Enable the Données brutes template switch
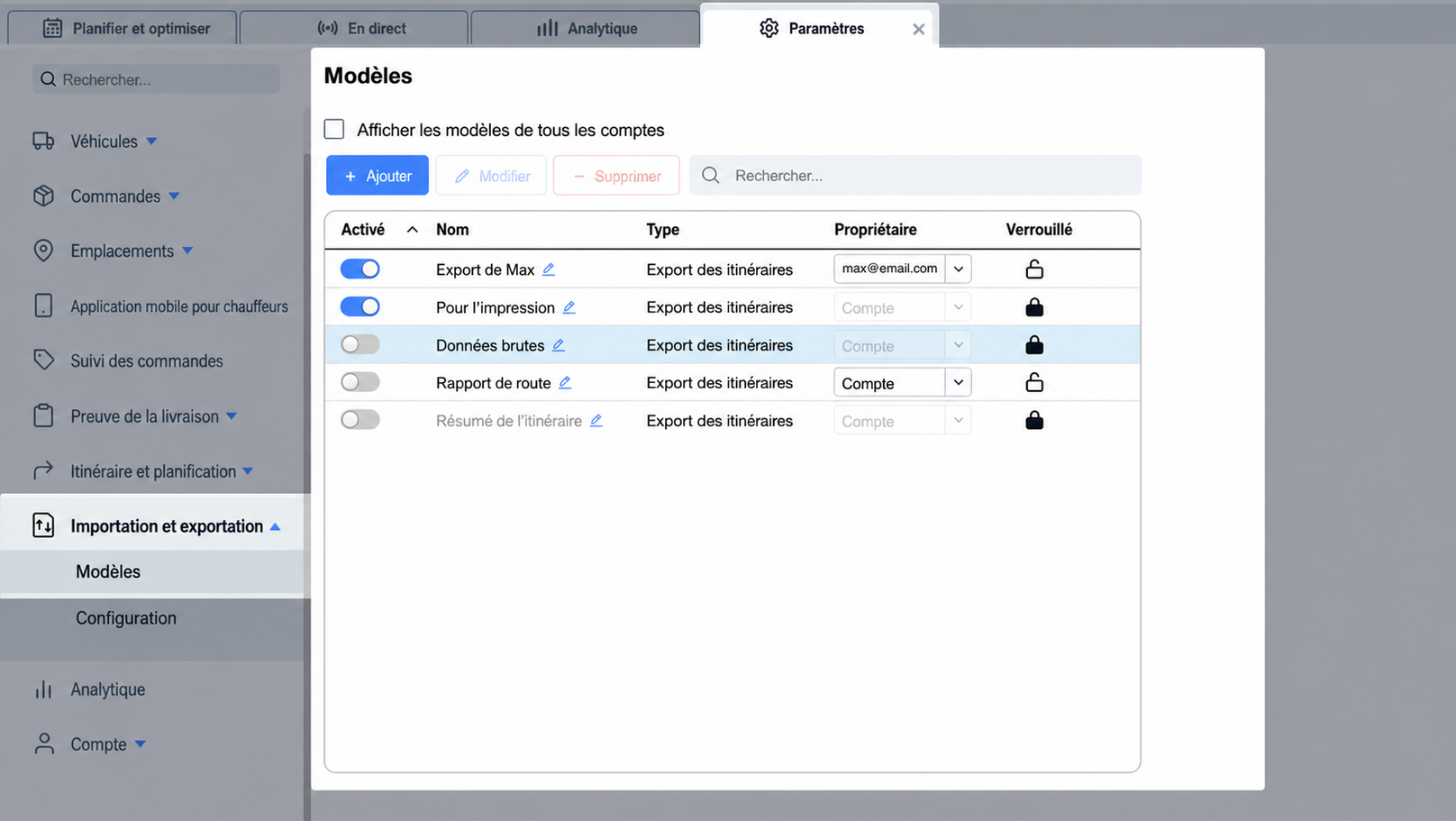Screen dimensions: 1456x821 [x=360, y=344]
